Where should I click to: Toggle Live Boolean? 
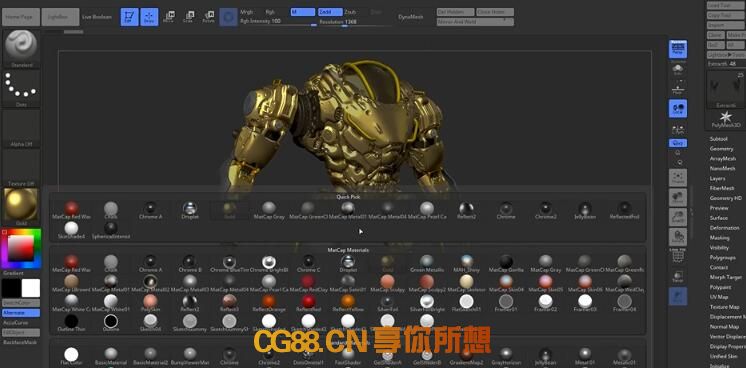97,17
